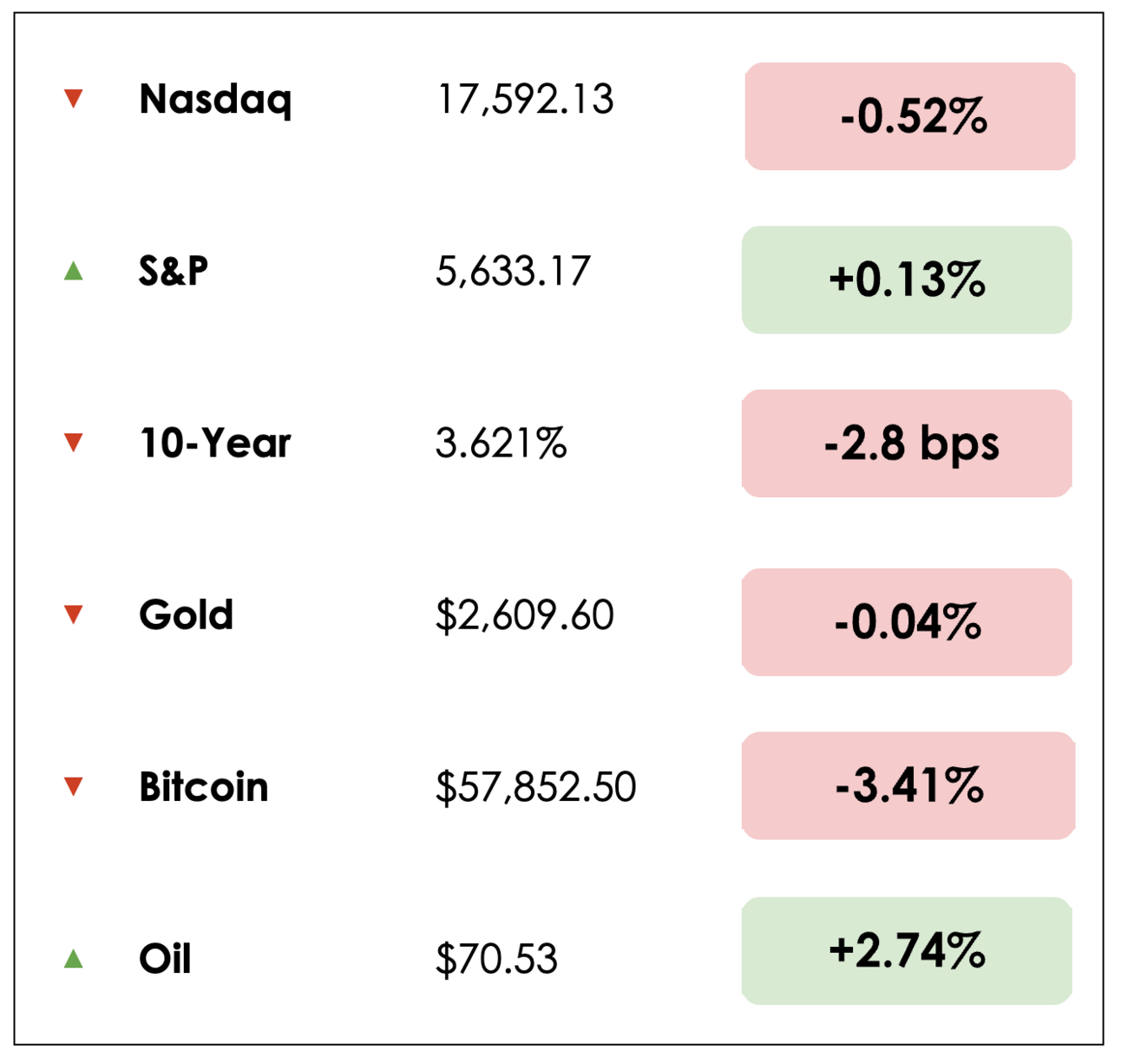The width and height of the screenshot is (1121, 1064).
Task: Open the Gold commodity label
Action: pos(186,615)
